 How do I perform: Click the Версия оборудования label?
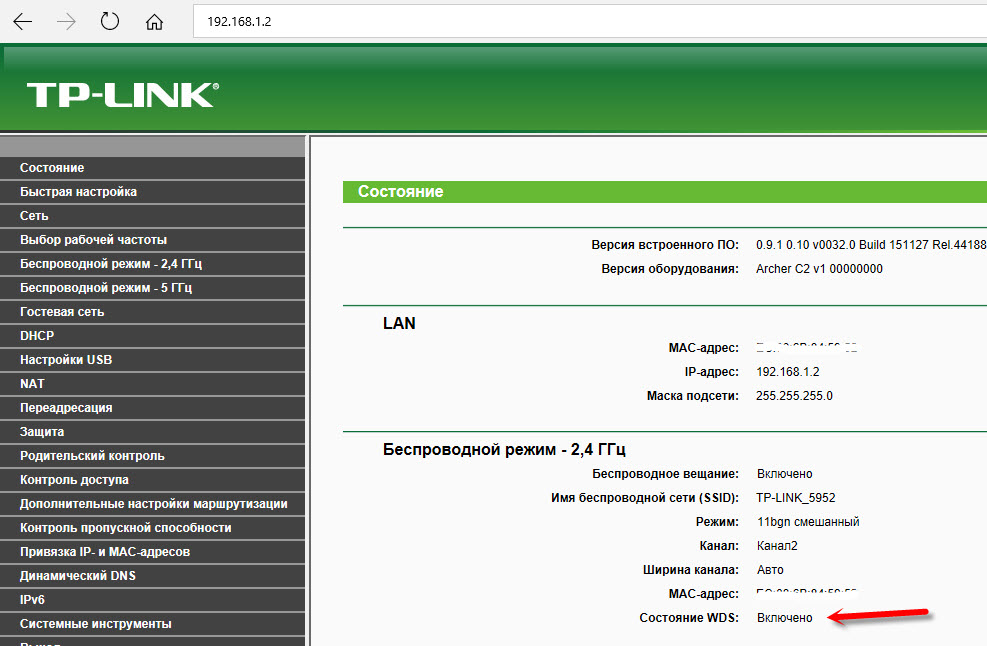click(x=670, y=269)
